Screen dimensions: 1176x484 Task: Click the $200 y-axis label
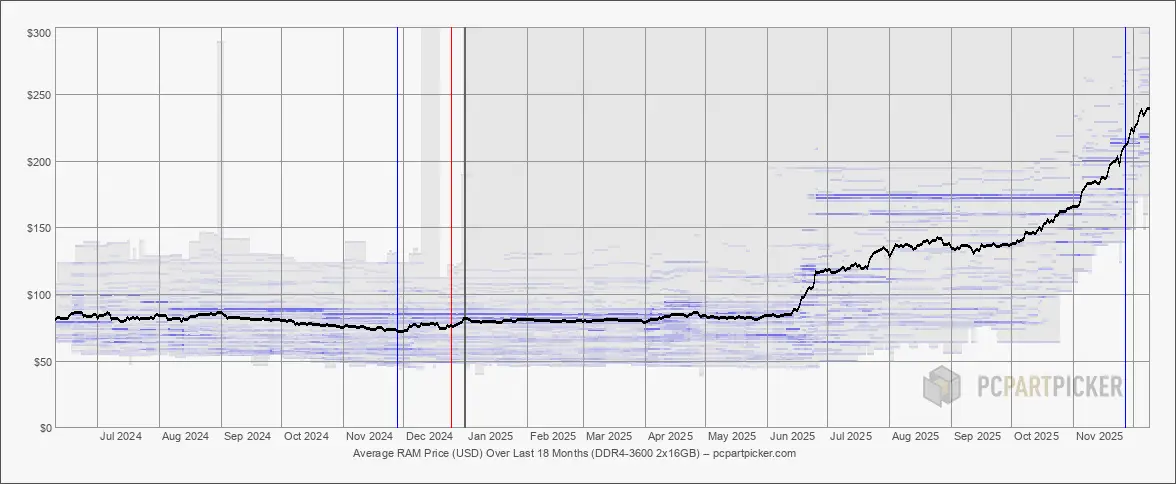39,162
